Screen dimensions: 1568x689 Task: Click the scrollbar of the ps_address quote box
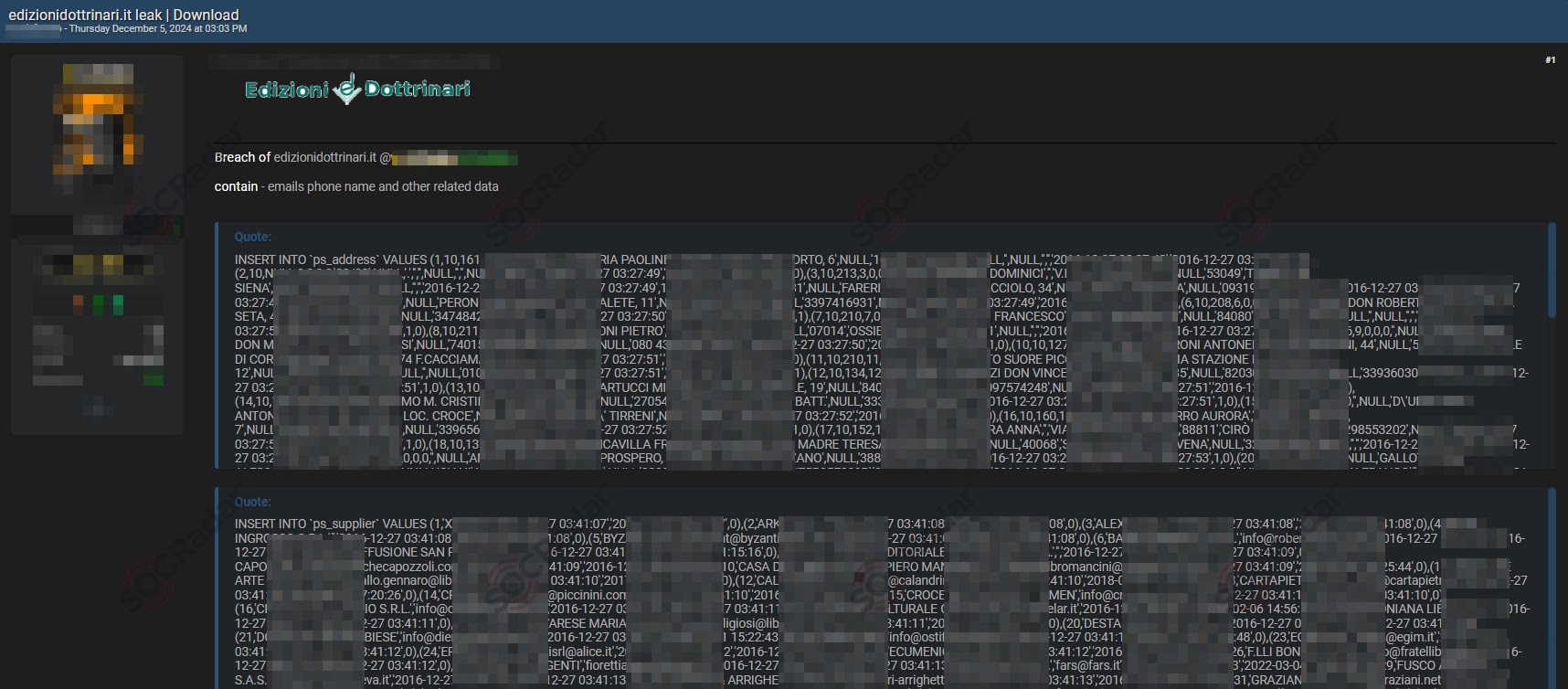coord(1552,271)
